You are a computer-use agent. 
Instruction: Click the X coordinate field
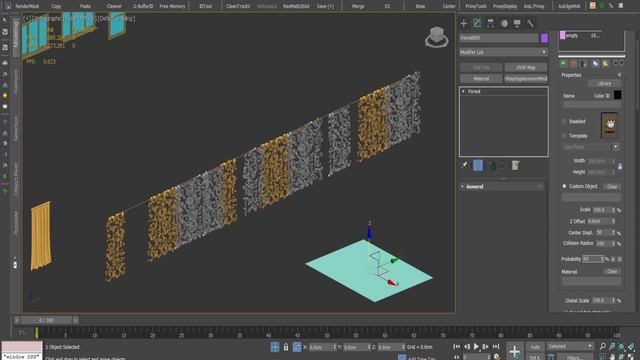[x=321, y=347]
